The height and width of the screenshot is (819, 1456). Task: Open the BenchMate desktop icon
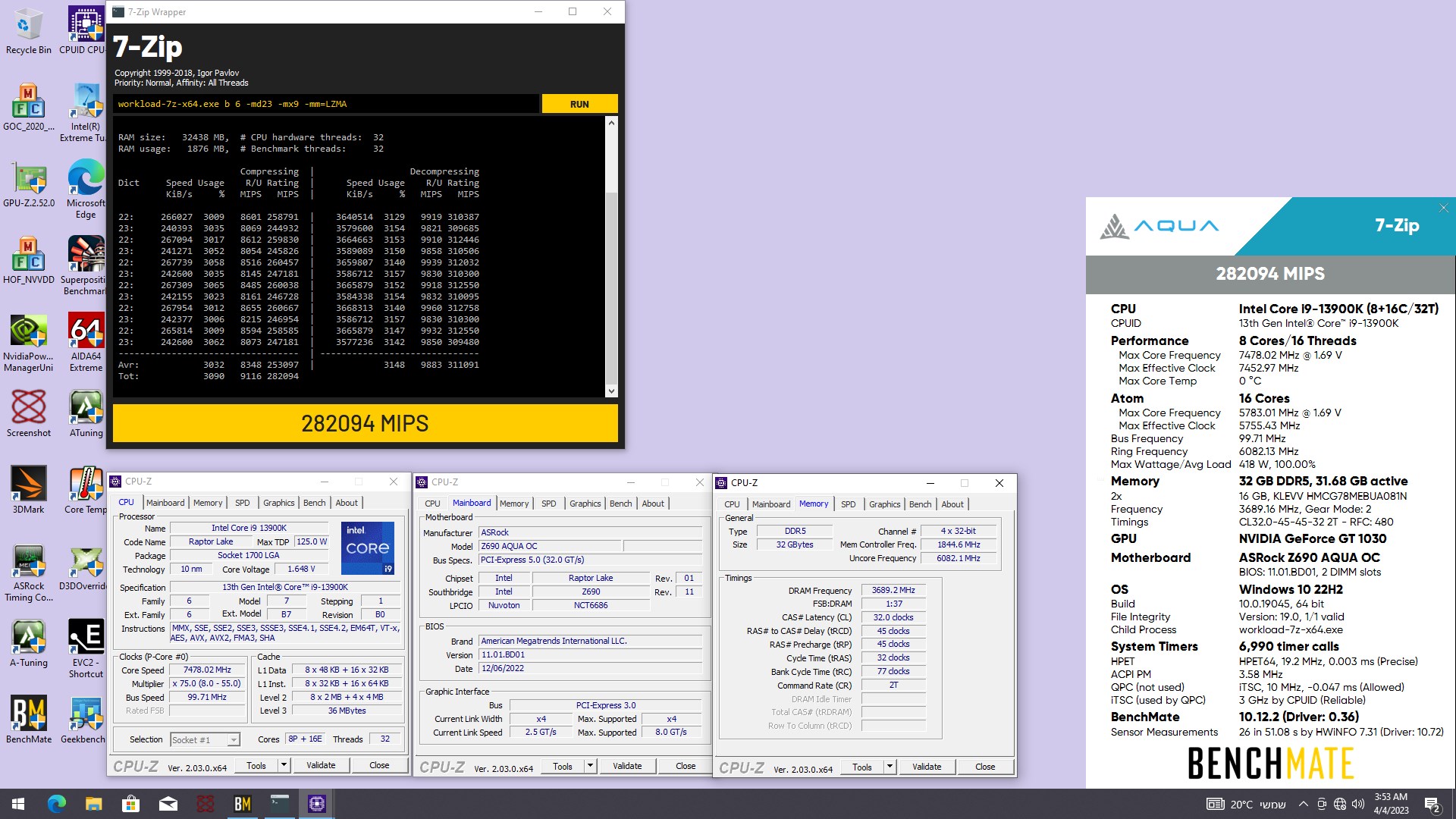[28, 720]
